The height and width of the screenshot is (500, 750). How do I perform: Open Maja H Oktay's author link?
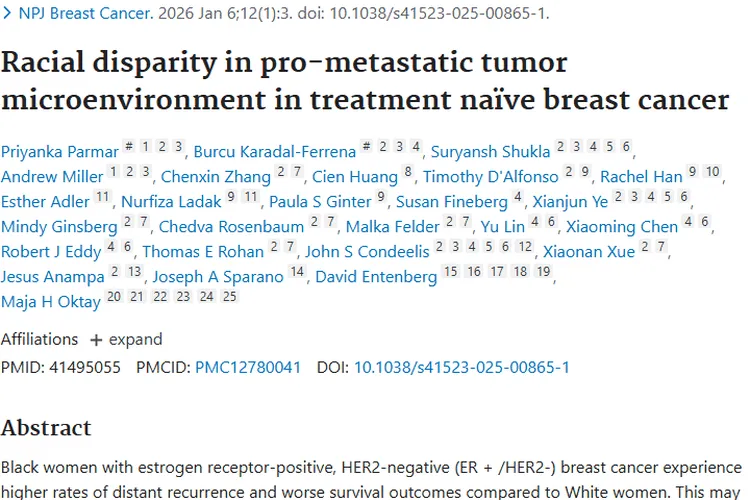(x=50, y=301)
